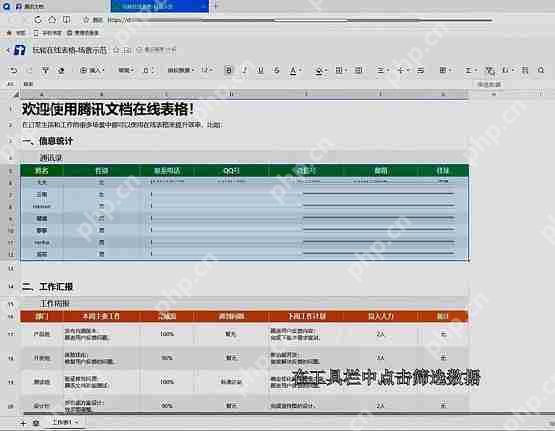Open the number format dropdown
Screen dimensions: 555x431
pos(126,70)
